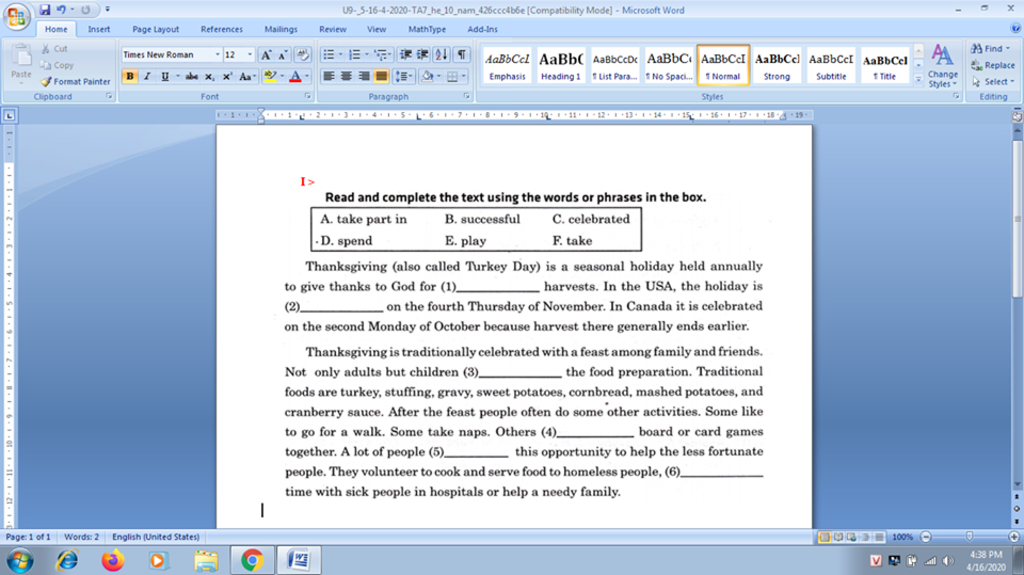Toggle Bold formatting
This screenshot has height=575, width=1024.
coord(130,76)
